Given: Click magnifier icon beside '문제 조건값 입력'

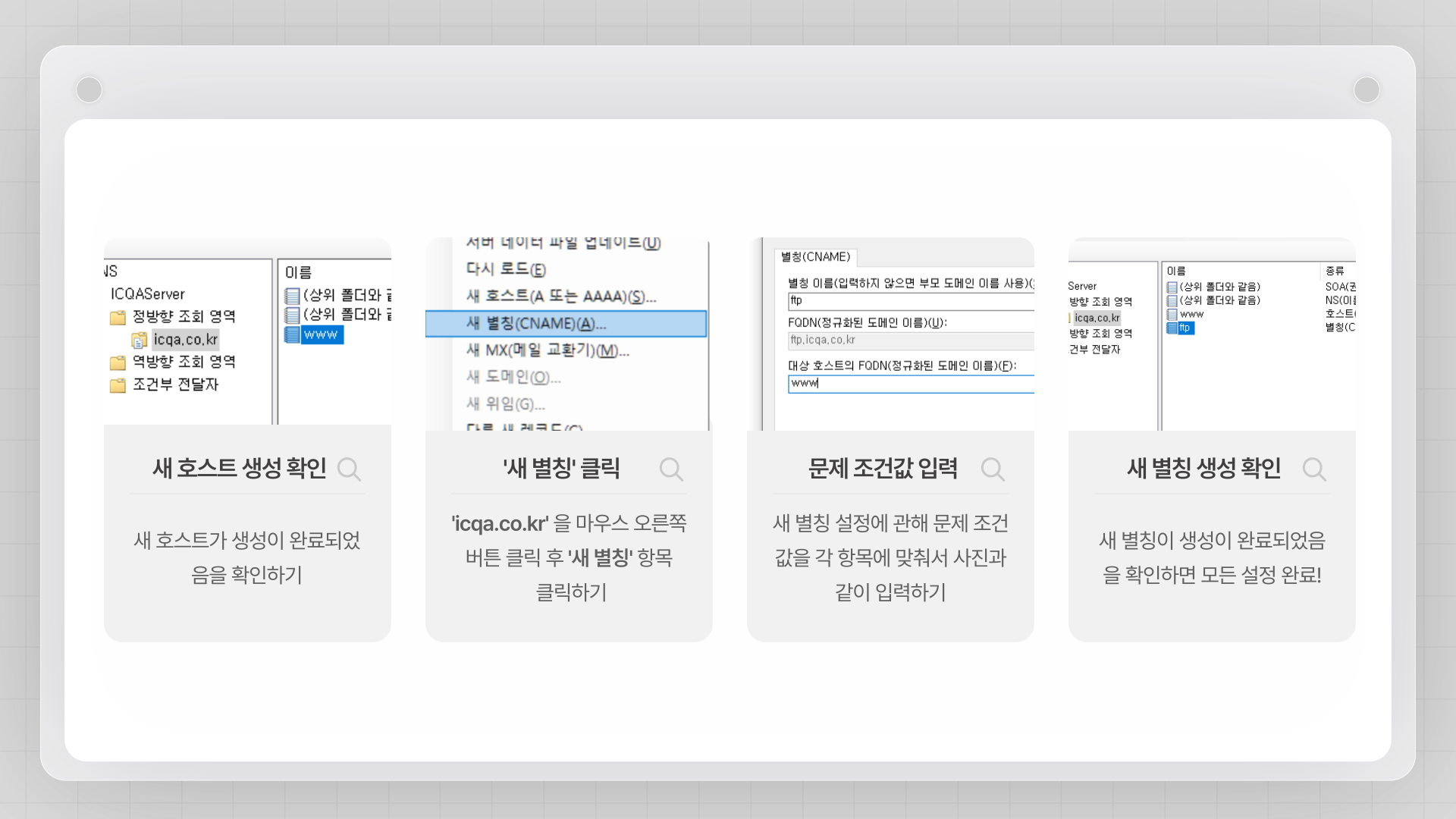Looking at the screenshot, I should (x=992, y=469).
